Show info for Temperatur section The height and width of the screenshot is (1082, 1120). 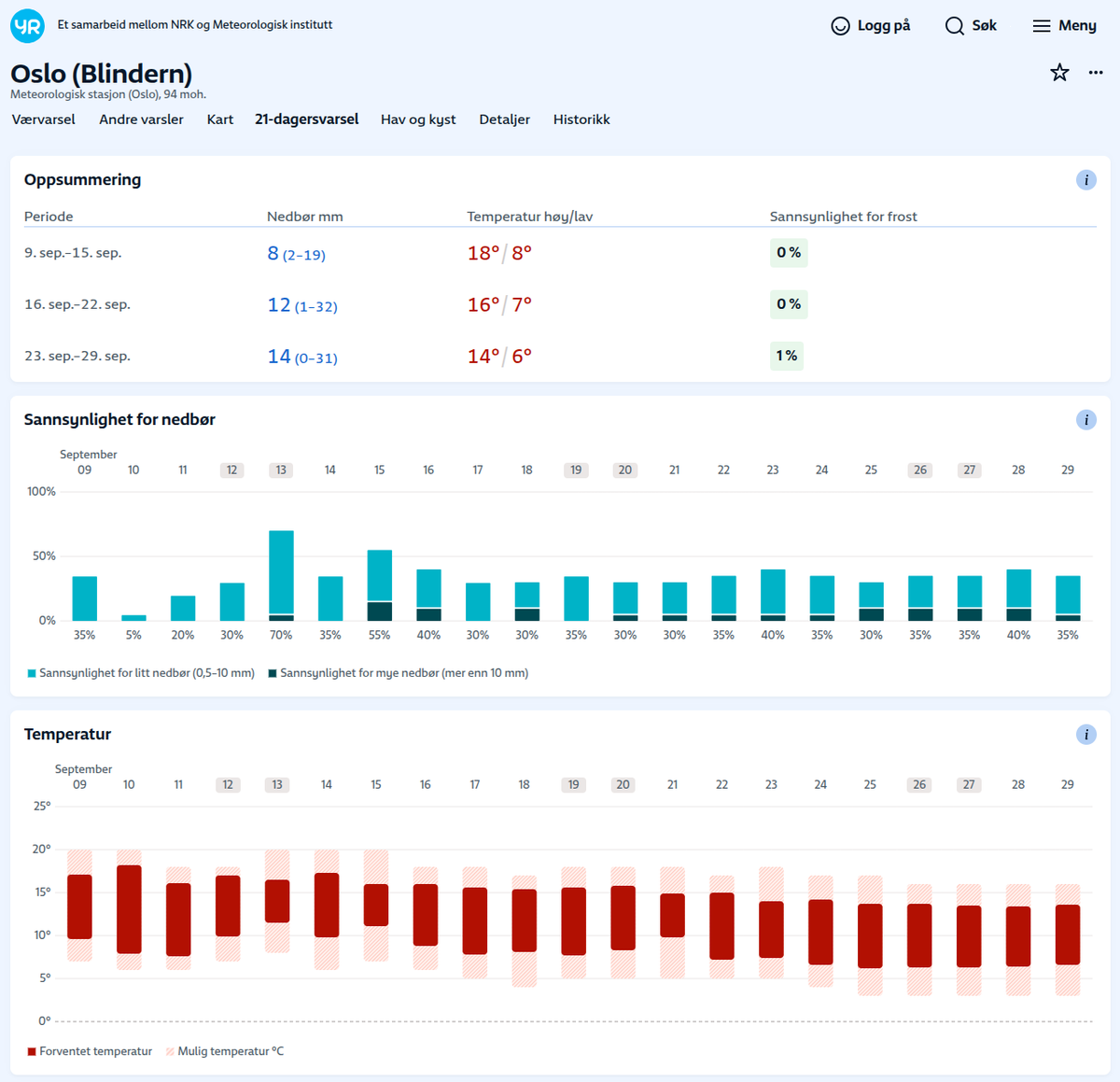(x=1086, y=735)
